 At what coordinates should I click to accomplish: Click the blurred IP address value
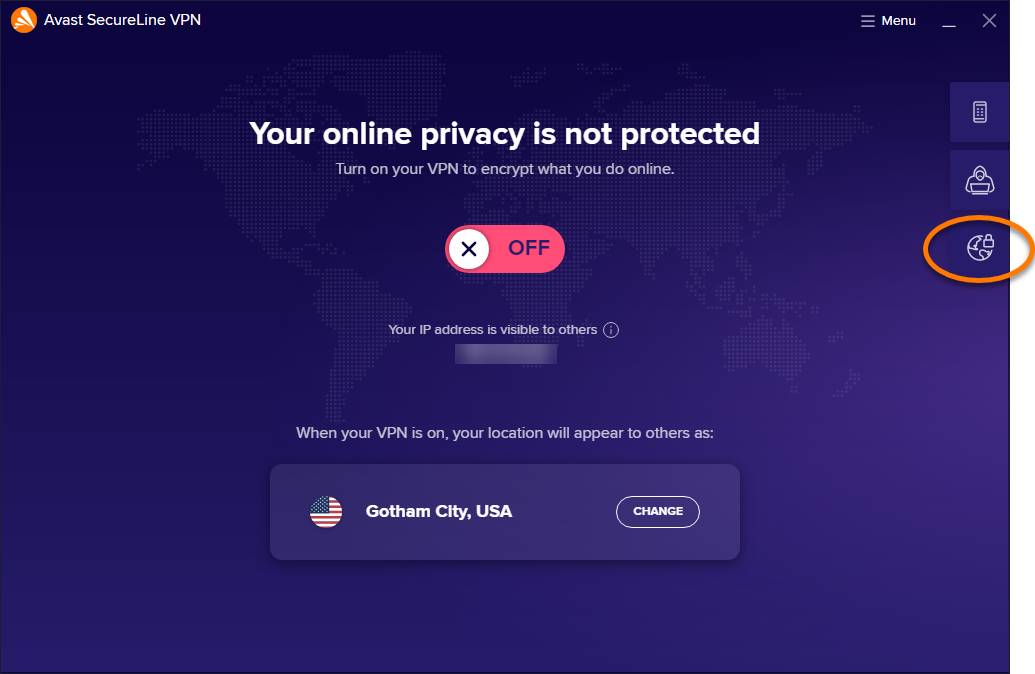(505, 353)
